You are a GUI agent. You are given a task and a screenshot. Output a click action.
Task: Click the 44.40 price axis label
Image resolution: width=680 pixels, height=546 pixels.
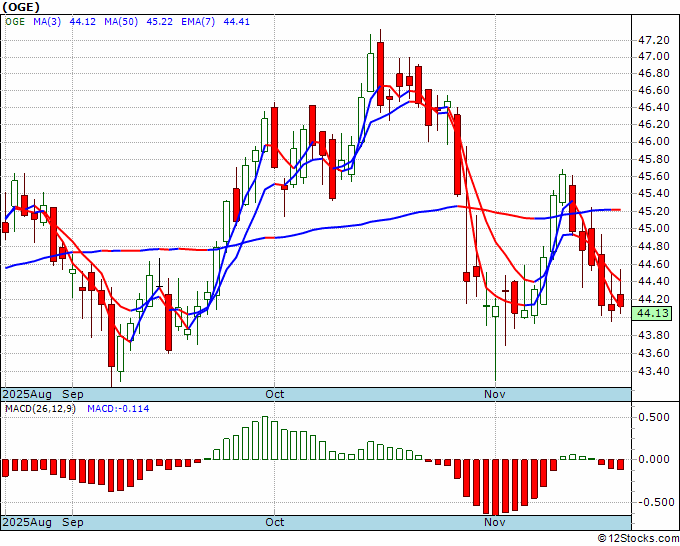click(654, 281)
